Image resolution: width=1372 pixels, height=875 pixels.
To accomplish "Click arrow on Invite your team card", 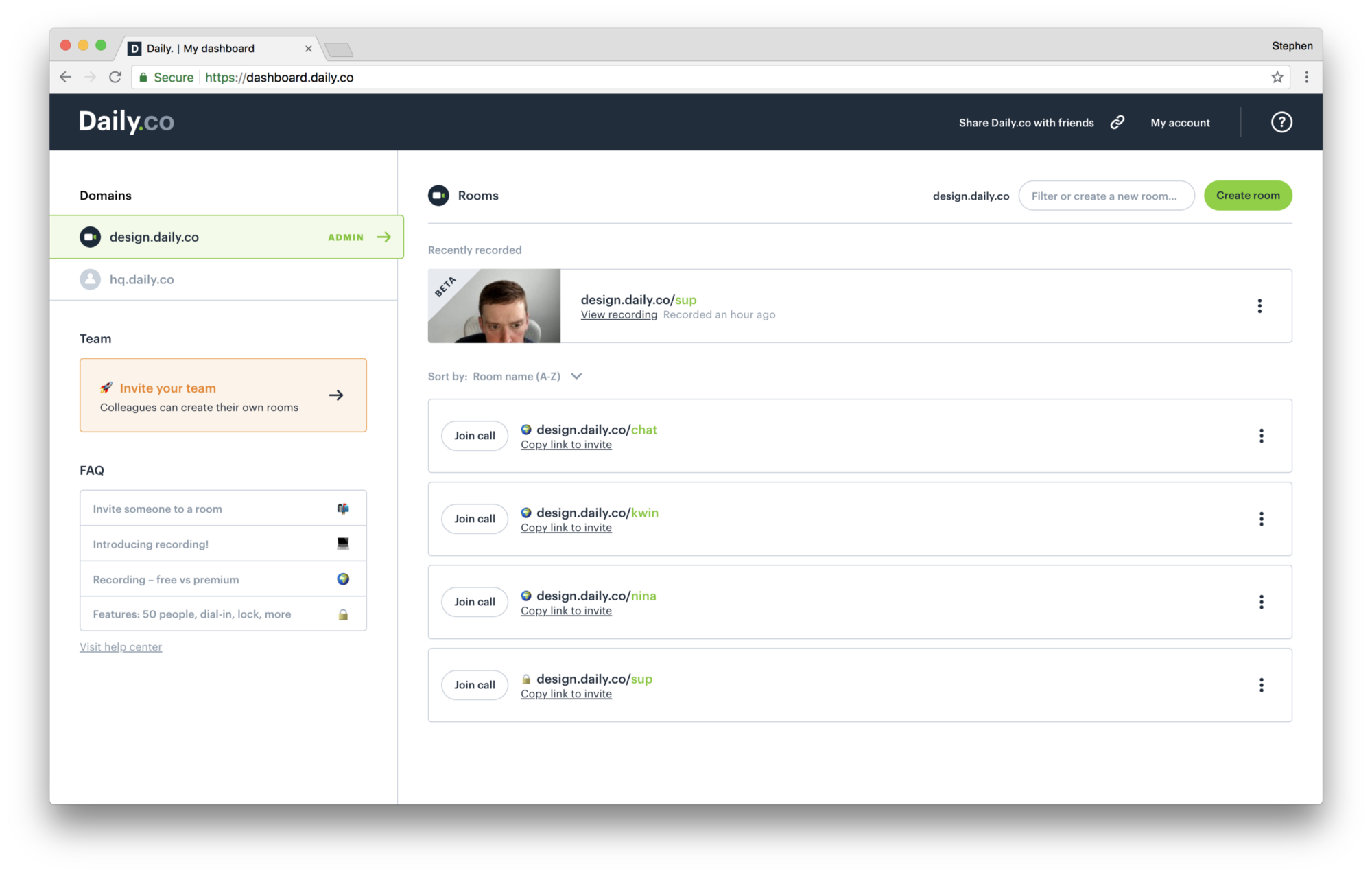I will [336, 395].
